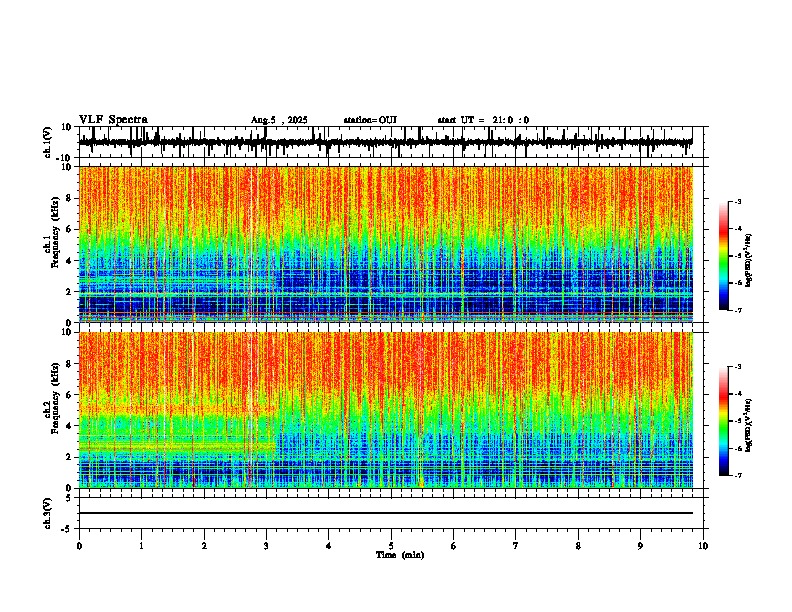This screenshot has height=612, width=792.
Task: Click the ch.2 spectrogram "6" kHz tick label
Action: pyautogui.click(x=69, y=395)
